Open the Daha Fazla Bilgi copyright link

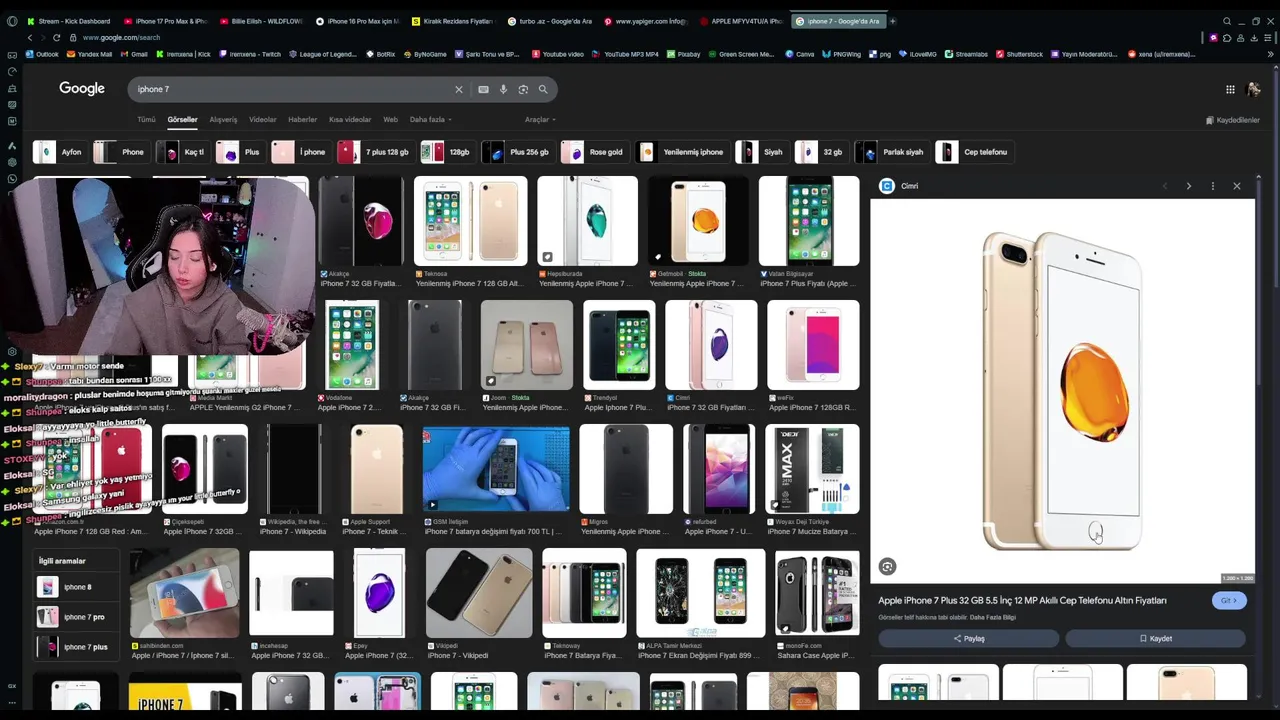(x=992, y=618)
